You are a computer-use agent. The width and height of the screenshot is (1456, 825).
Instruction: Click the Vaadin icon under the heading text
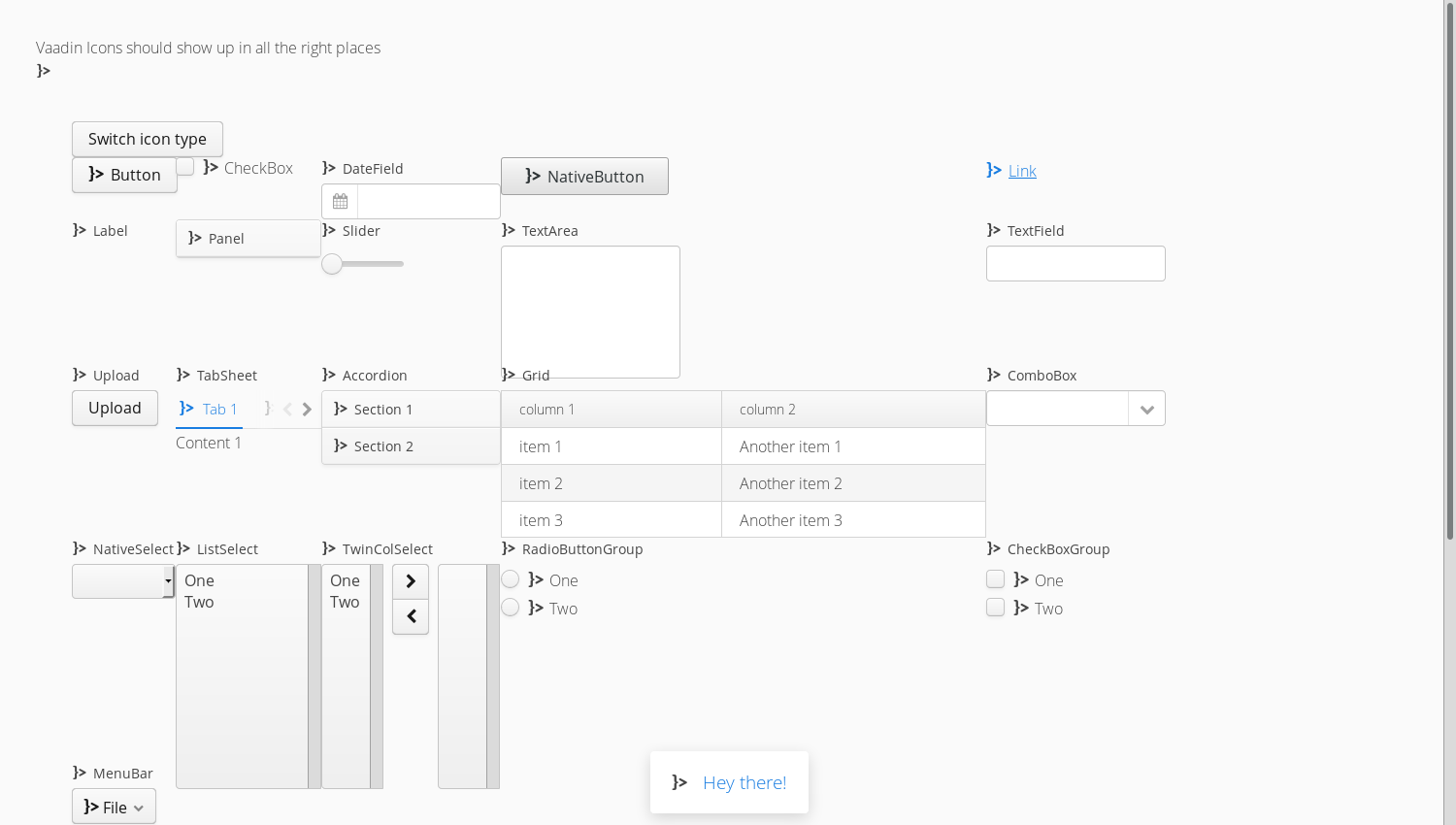point(44,71)
